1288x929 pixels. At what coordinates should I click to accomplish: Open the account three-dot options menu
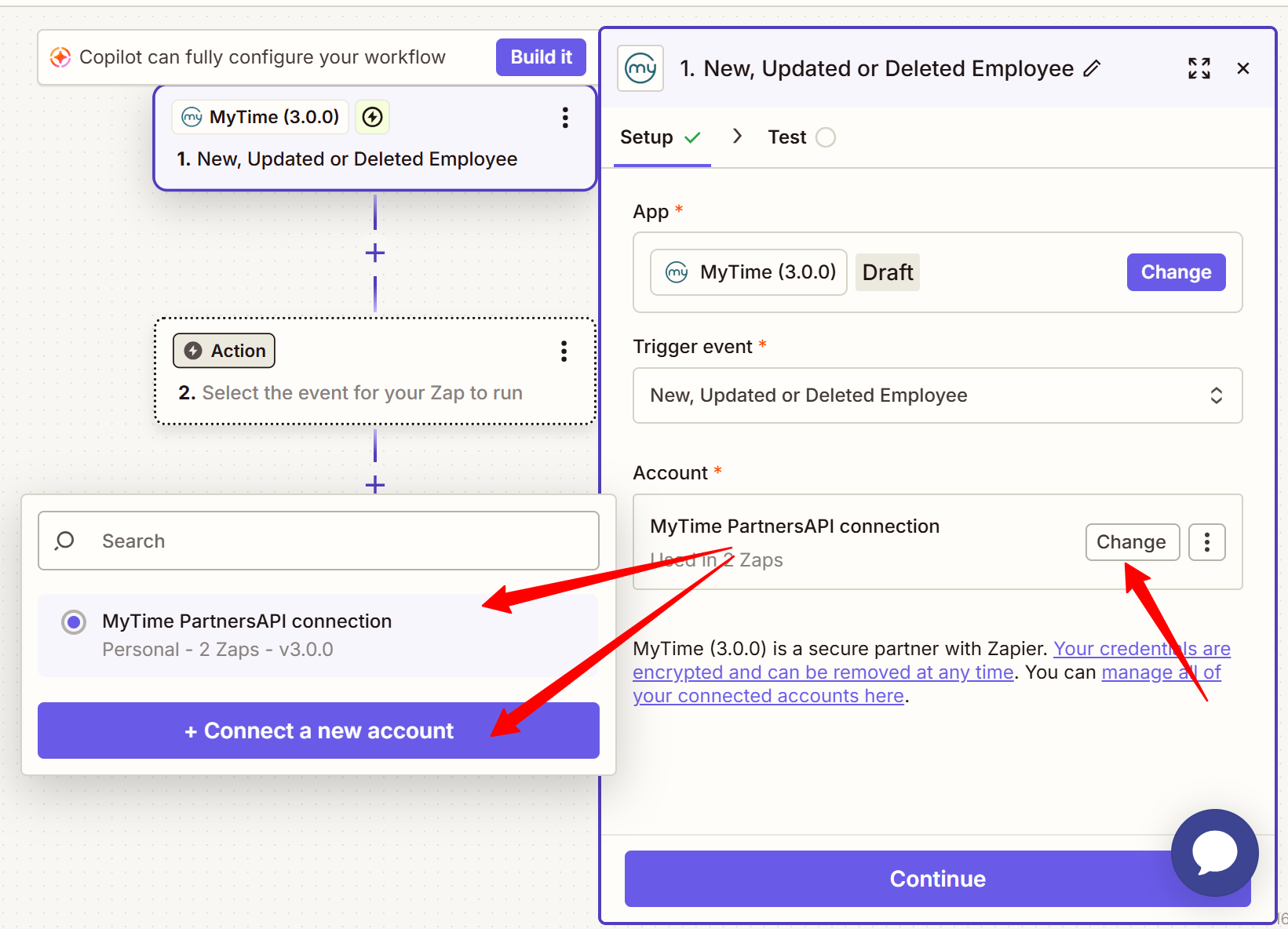(x=1207, y=542)
